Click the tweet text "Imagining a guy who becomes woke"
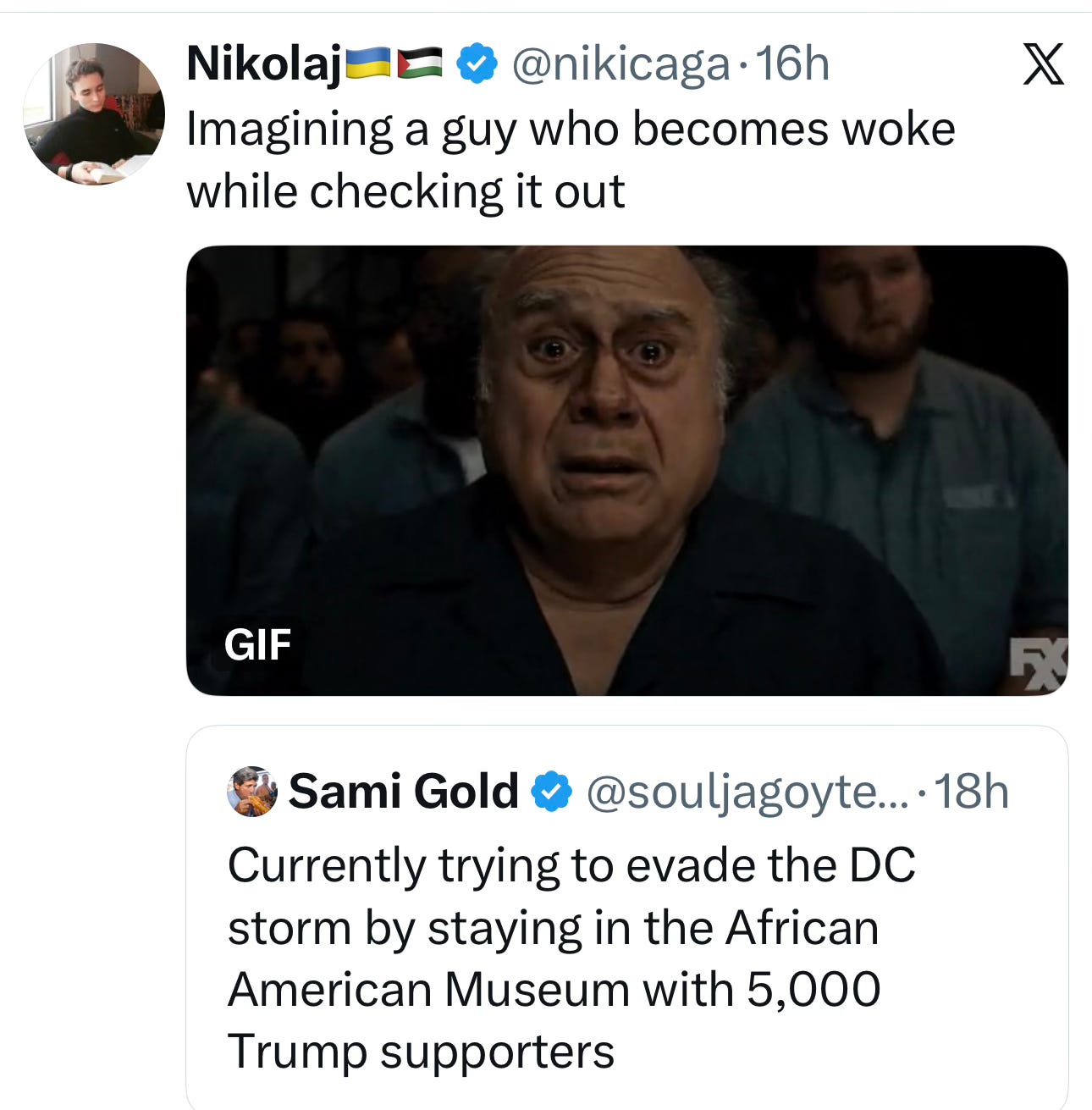Screen dimensions: 1092x1110 click(x=571, y=130)
